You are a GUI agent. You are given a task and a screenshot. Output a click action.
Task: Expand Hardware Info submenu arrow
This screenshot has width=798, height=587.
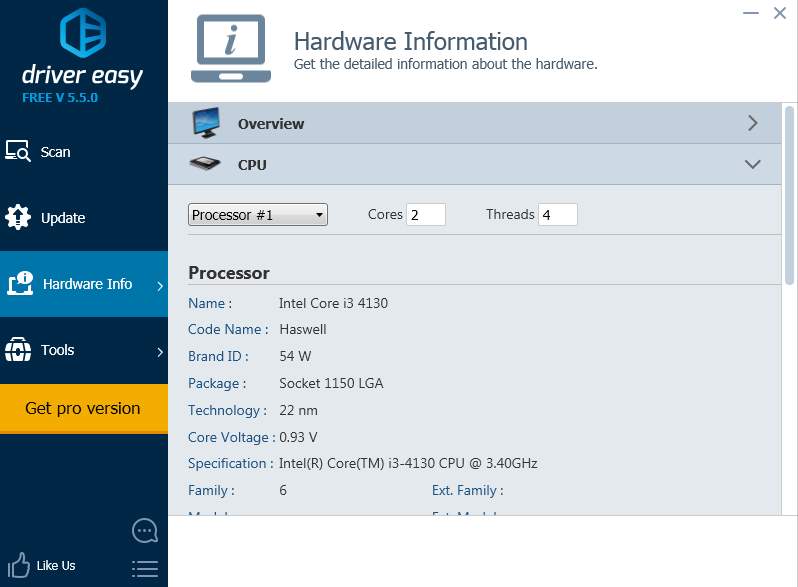pyautogui.click(x=160, y=286)
